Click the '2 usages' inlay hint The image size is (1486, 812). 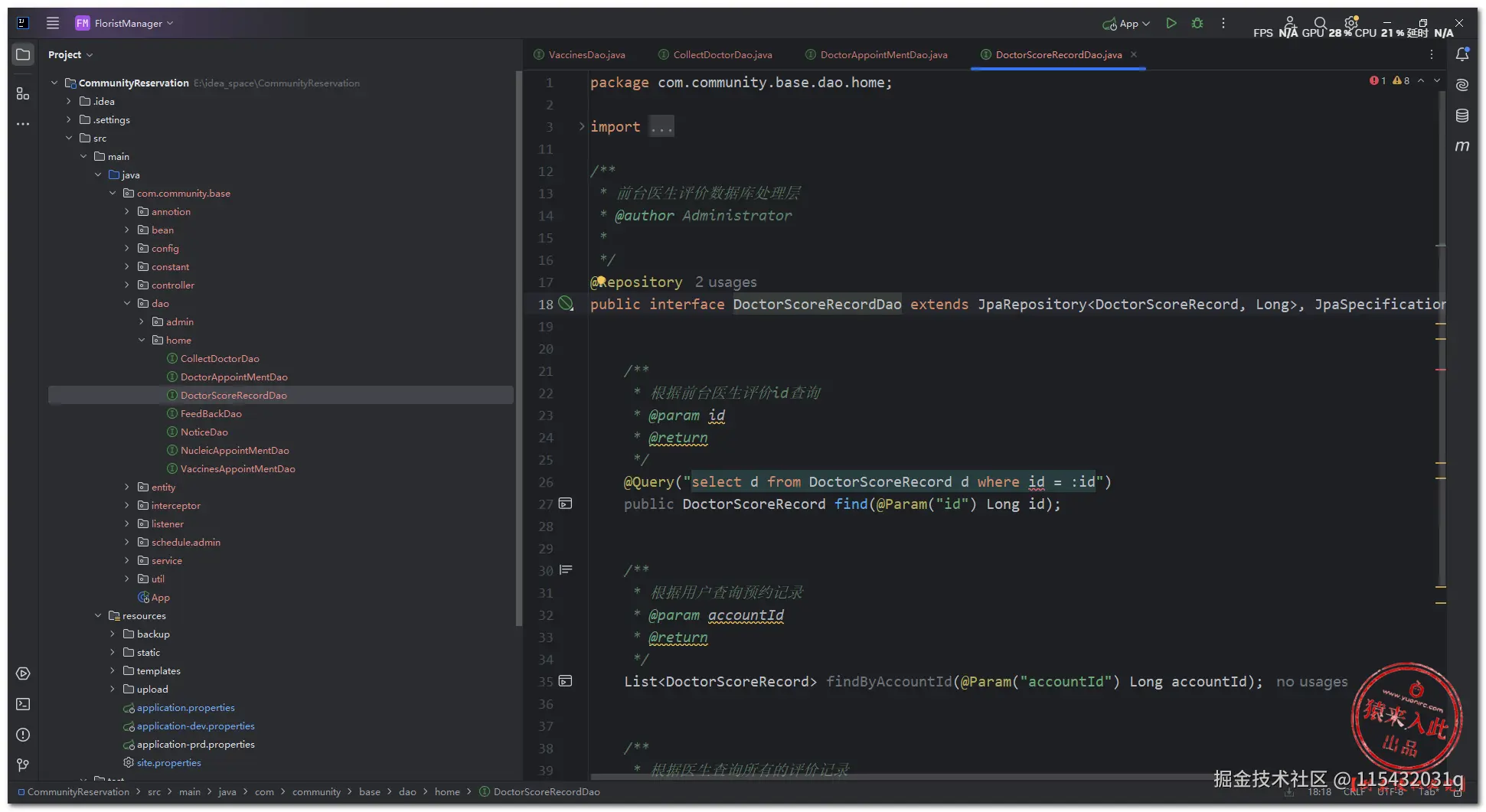[726, 282]
